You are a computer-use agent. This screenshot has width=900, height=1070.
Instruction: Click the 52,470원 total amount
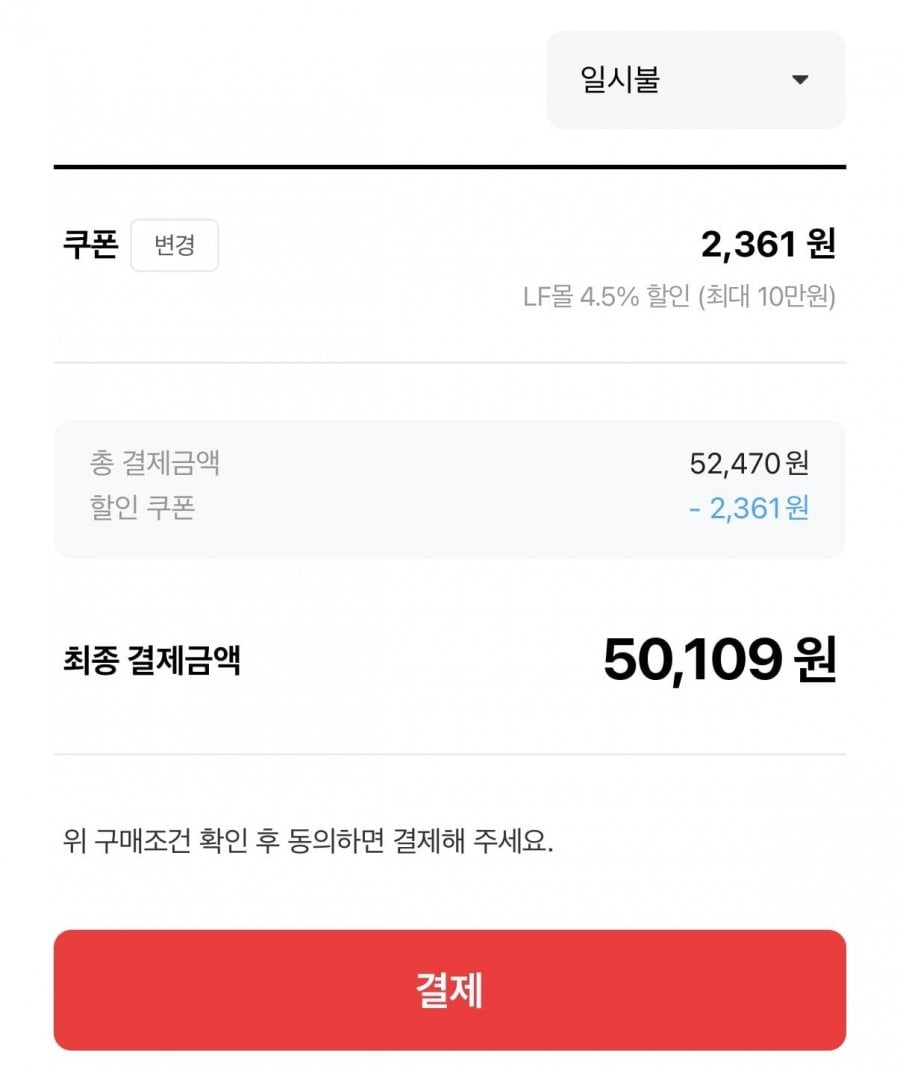coord(749,463)
